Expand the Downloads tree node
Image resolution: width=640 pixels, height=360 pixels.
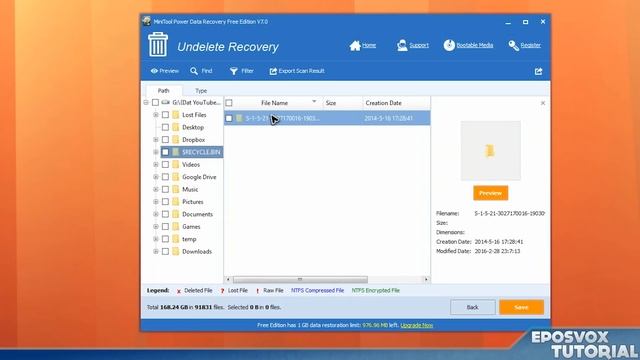156,251
